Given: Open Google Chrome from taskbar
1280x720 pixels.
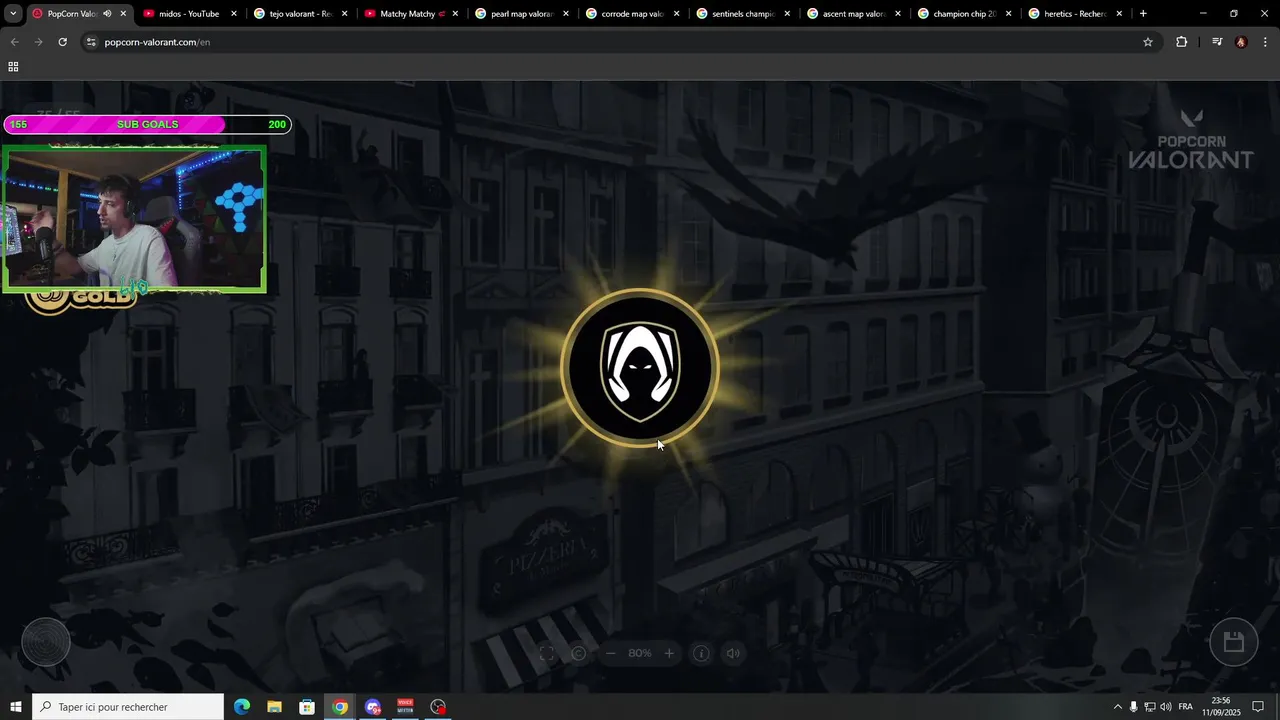Looking at the screenshot, I should point(340,707).
